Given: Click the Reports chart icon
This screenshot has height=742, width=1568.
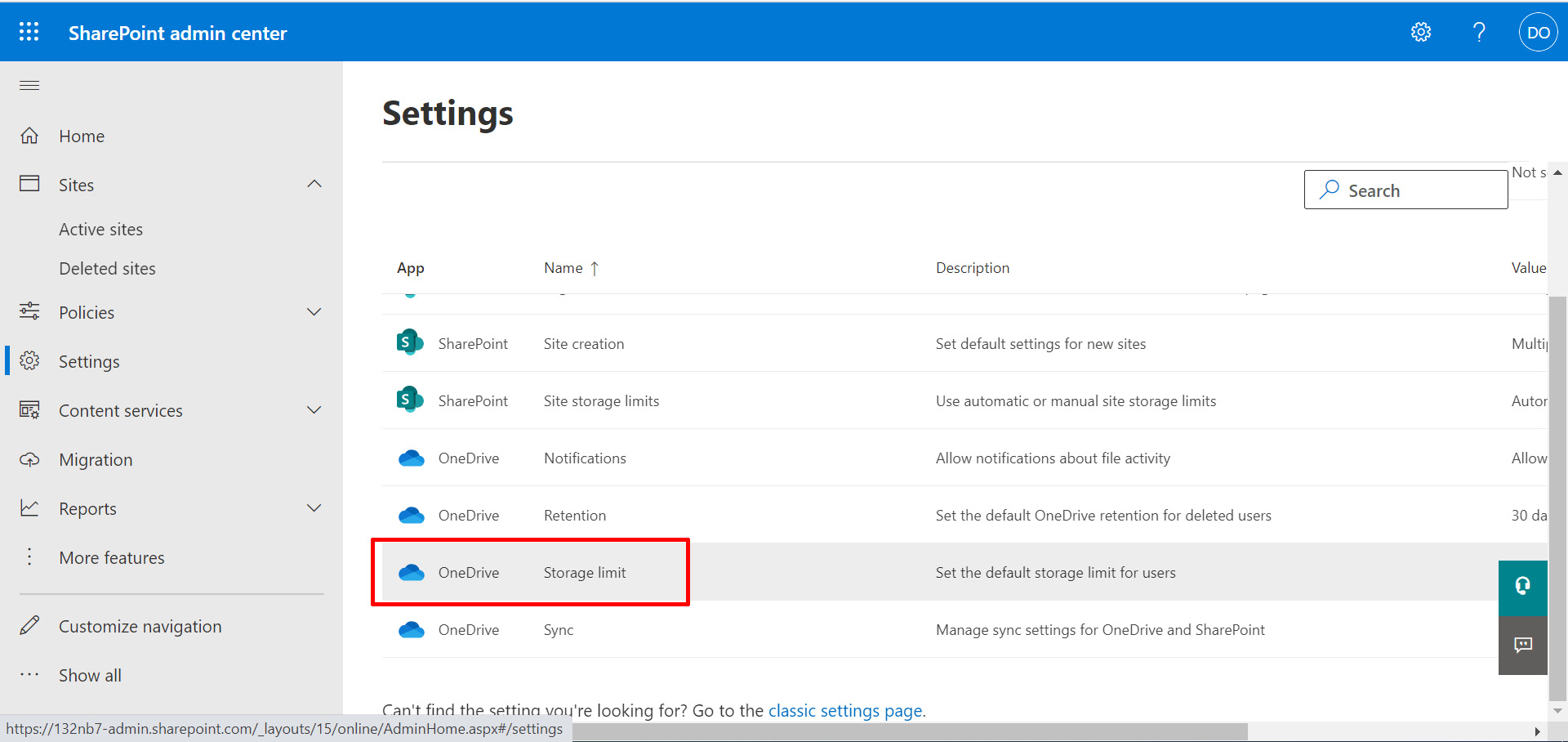Looking at the screenshot, I should tap(29, 508).
